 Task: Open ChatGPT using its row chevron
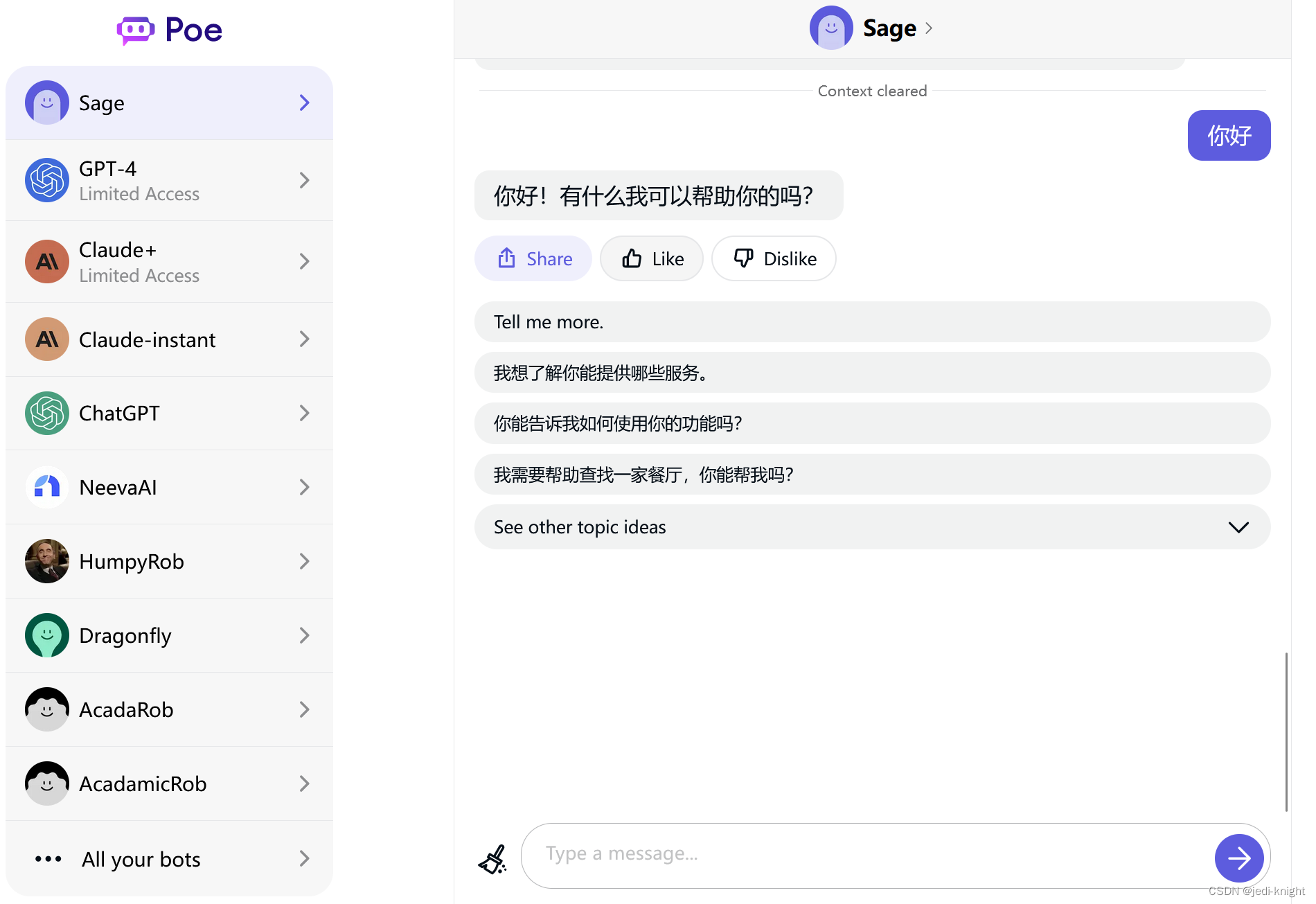pyautogui.click(x=304, y=413)
